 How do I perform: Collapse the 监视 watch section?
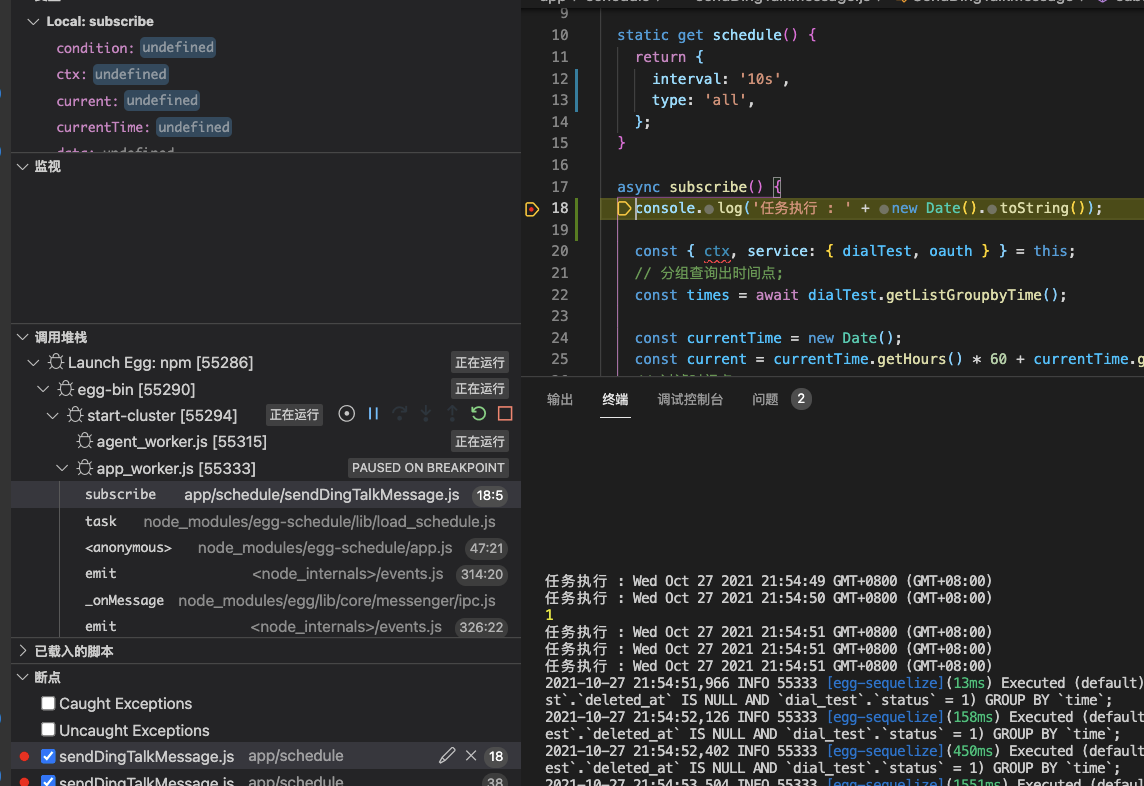pyautogui.click(x=23, y=166)
